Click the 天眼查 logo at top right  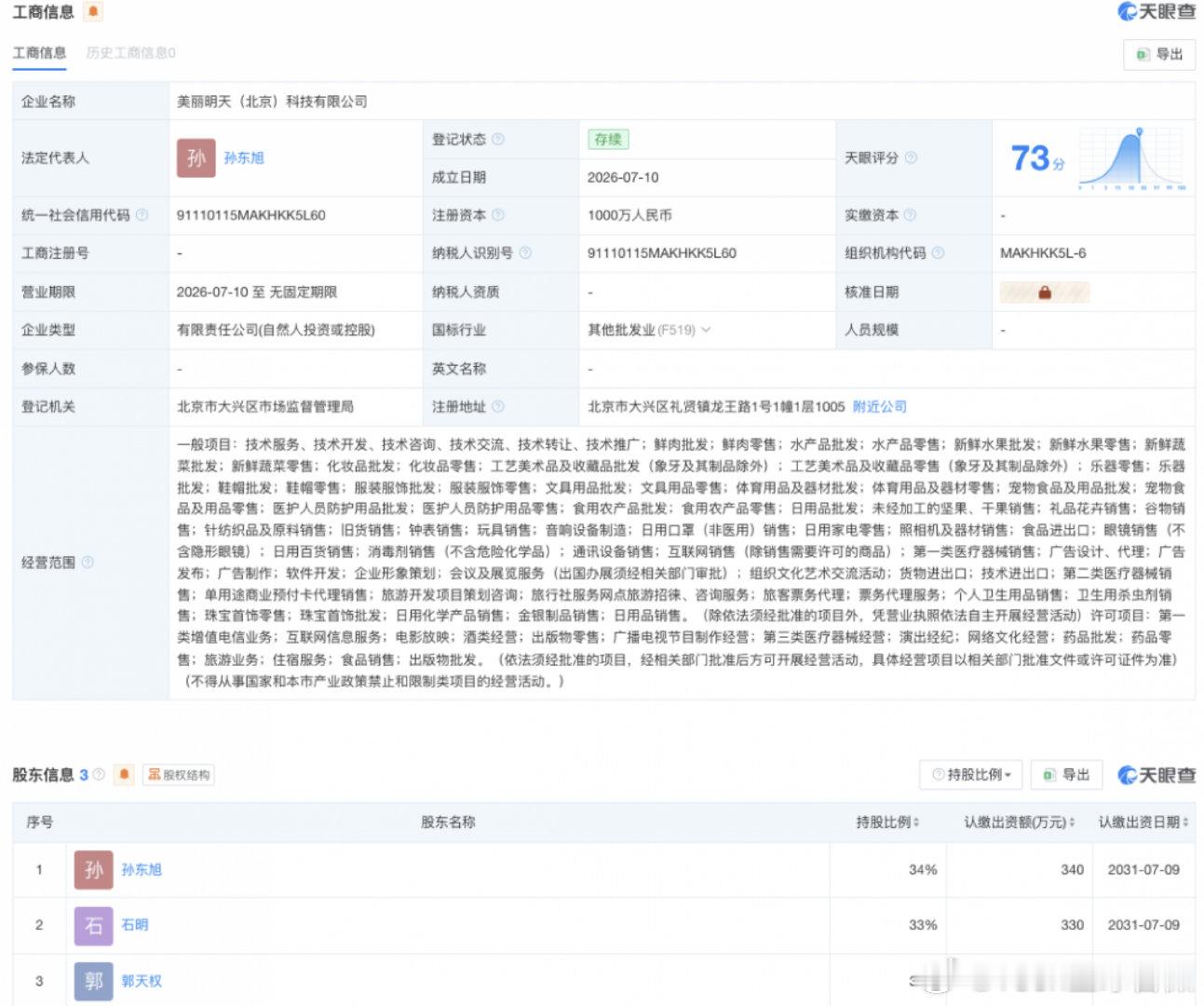click(1157, 12)
